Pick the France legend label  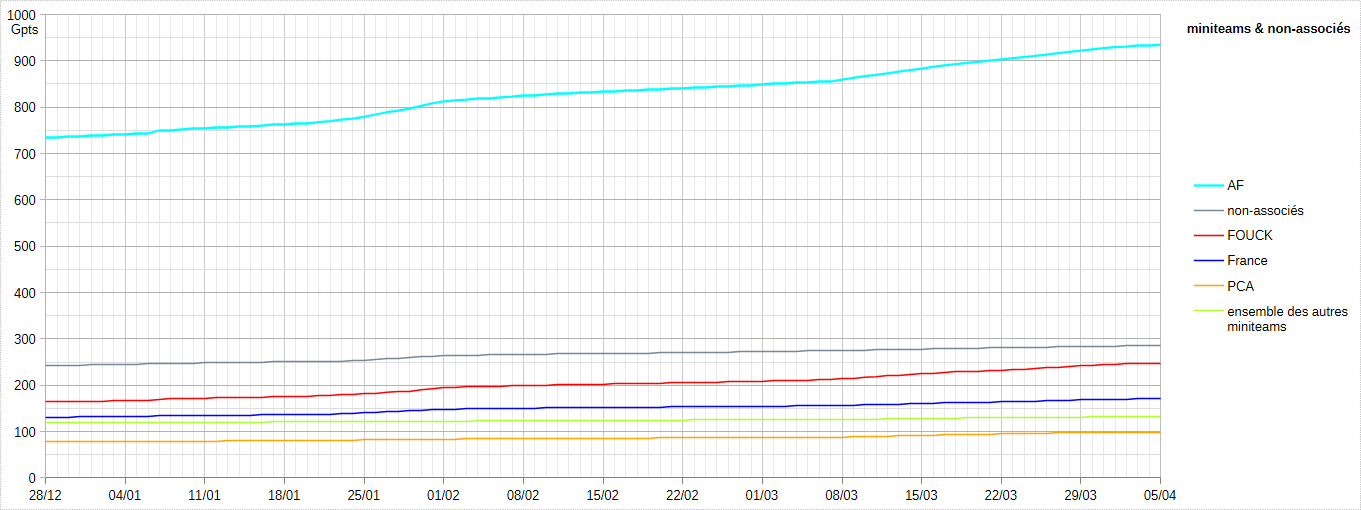[x=1247, y=260]
